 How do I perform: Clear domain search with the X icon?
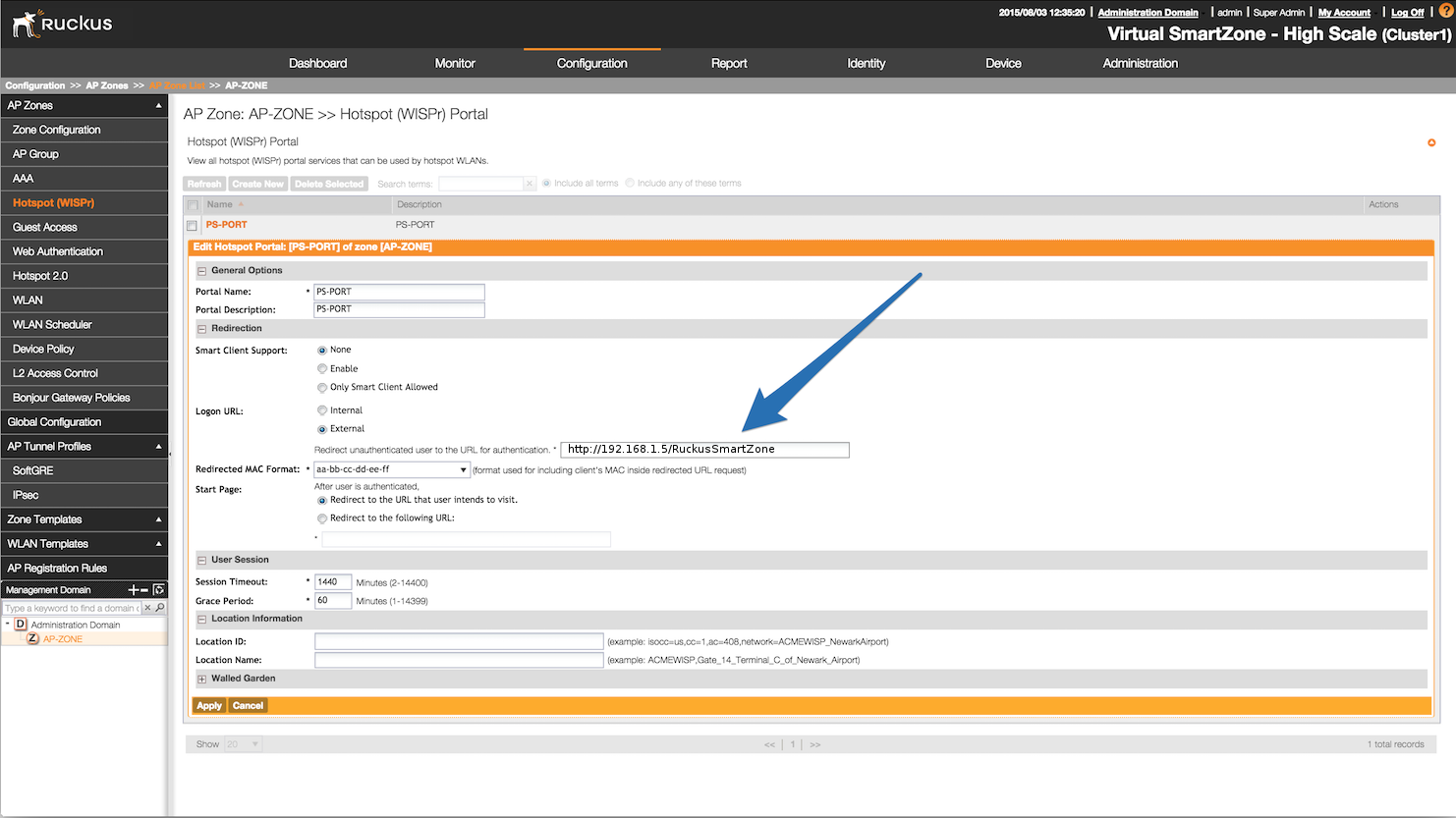tap(148, 608)
